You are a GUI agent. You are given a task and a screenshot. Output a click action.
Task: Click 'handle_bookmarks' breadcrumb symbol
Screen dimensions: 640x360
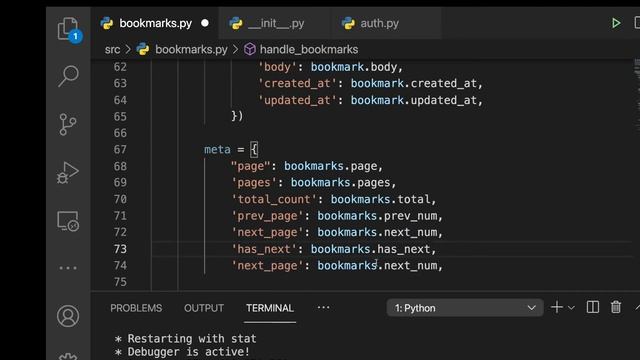click(x=309, y=50)
